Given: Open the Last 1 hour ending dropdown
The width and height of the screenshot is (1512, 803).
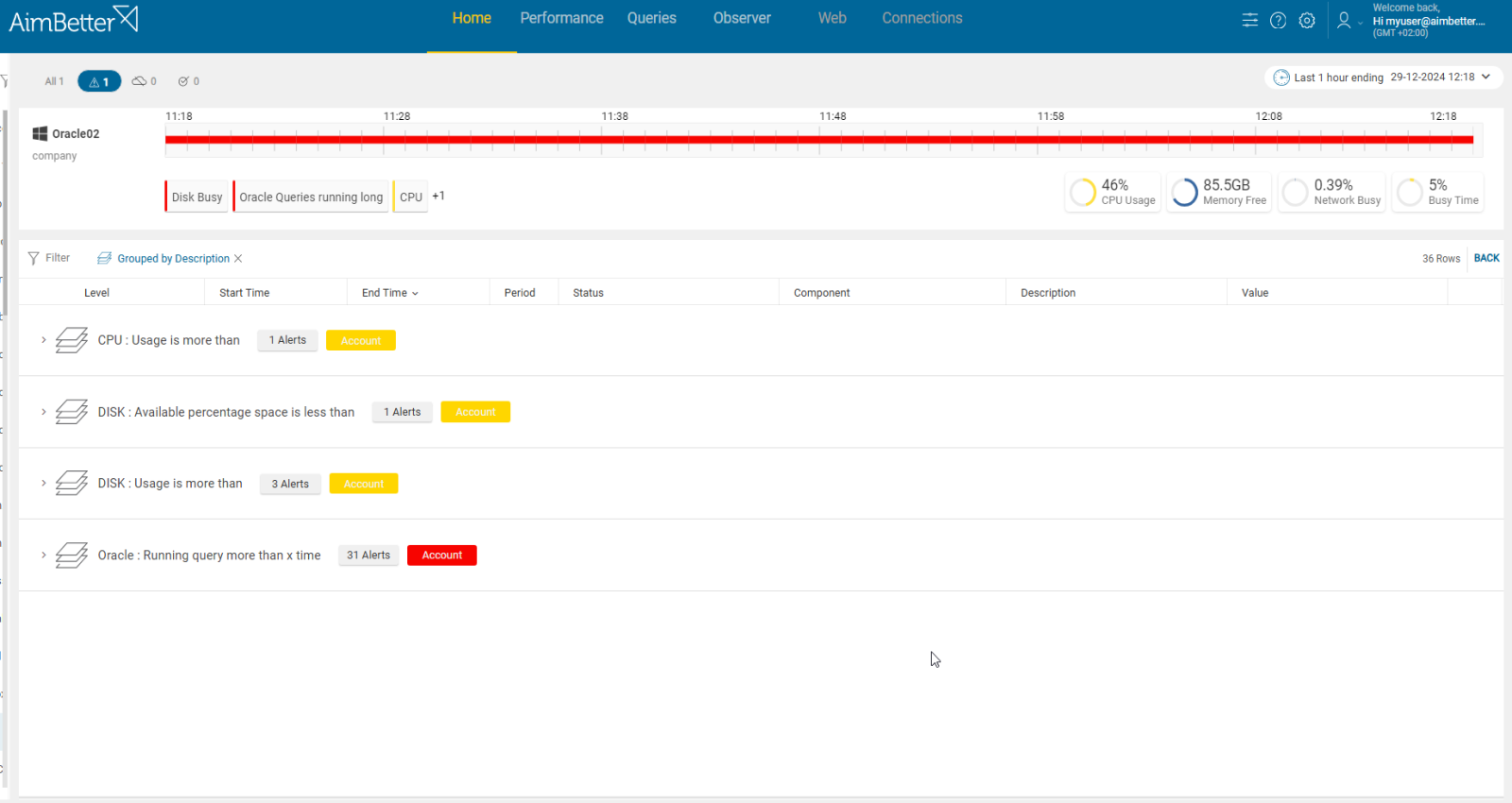Looking at the screenshot, I should pos(1383,77).
